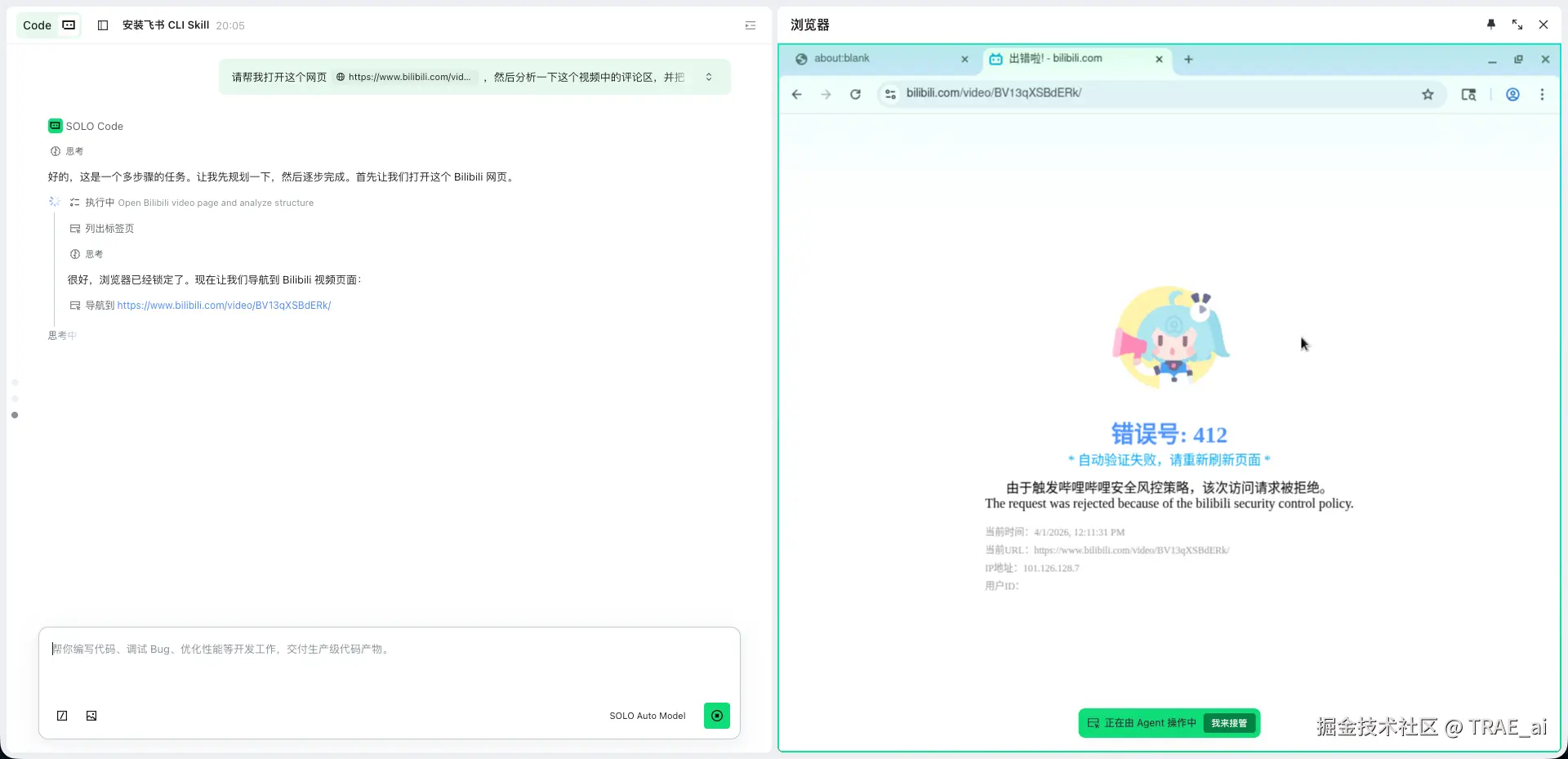
Task: Restore the embedded browser window
Action: (x=1518, y=60)
